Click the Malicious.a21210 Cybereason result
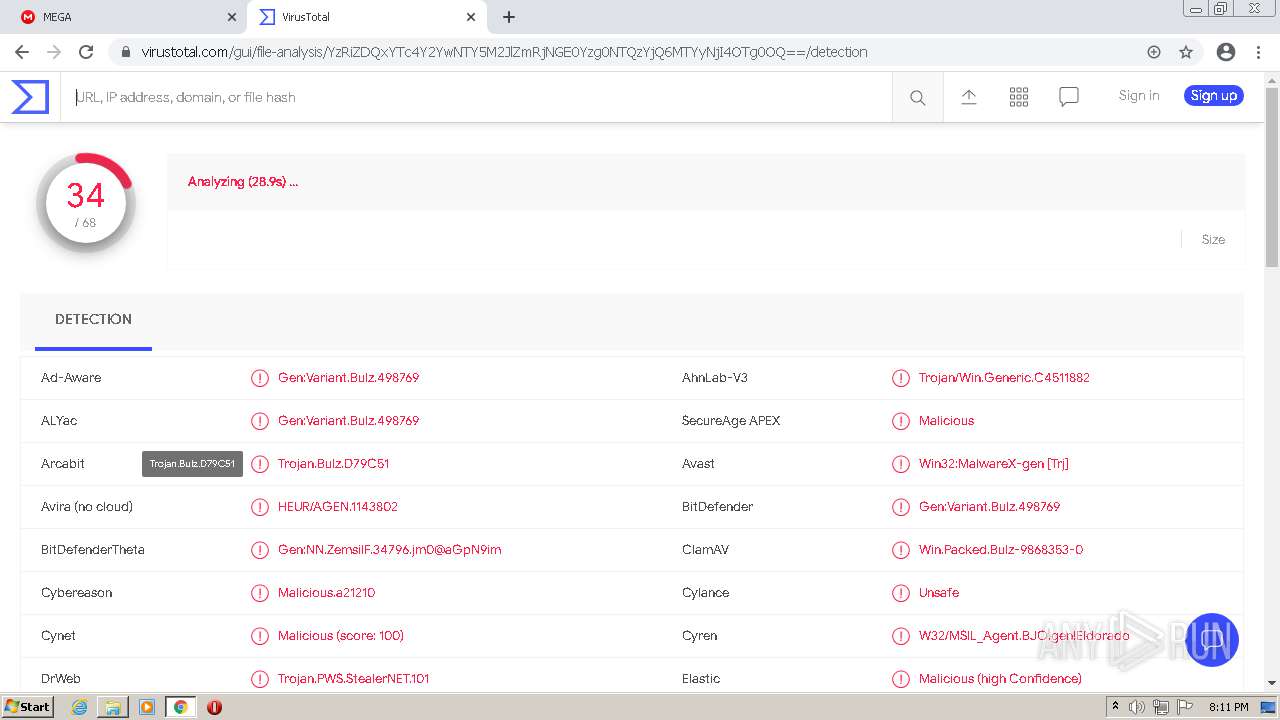 [326, 593]
